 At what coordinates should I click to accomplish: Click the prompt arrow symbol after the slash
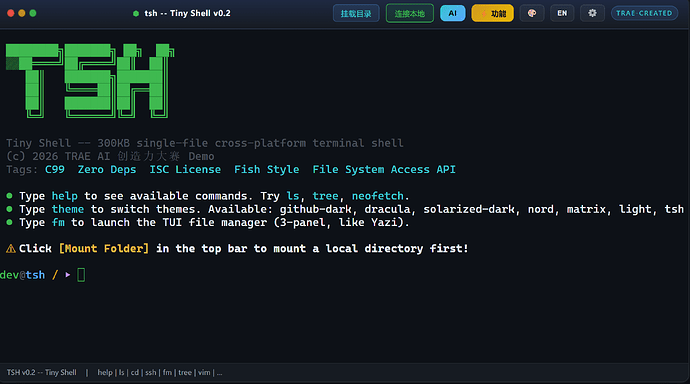68,275
